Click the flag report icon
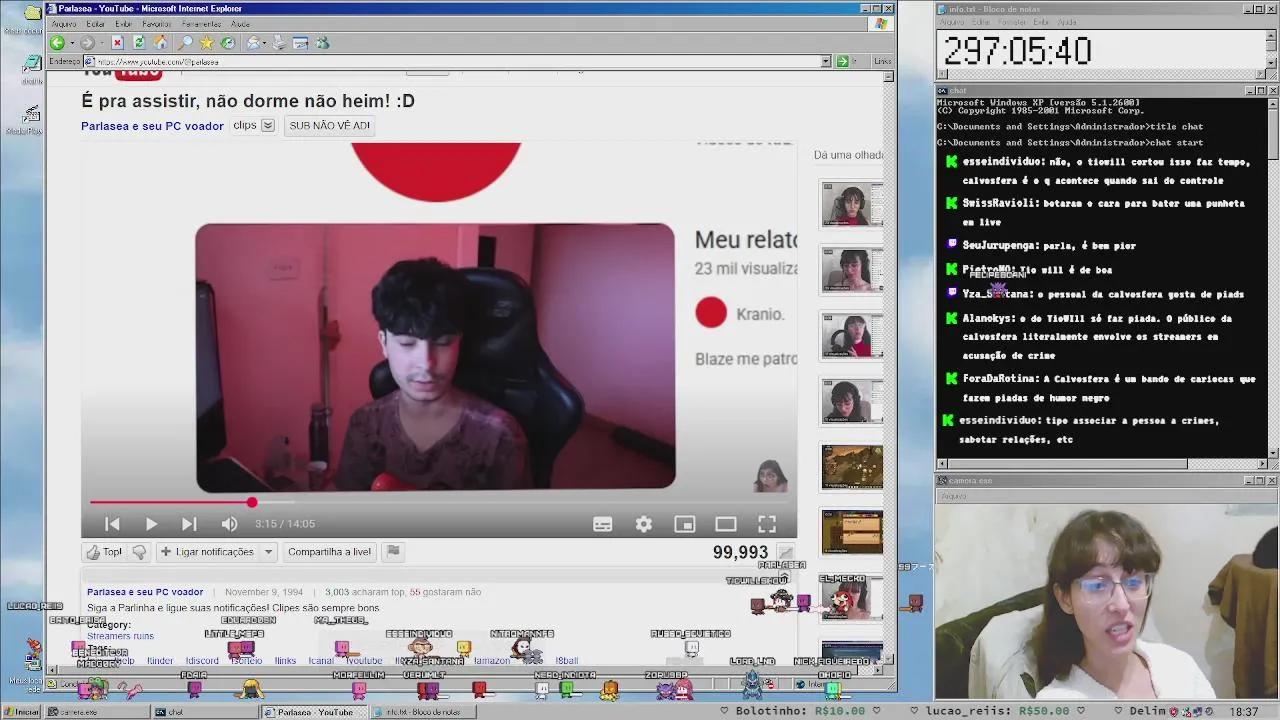The height and width of the screenshot is (720, 1280). coord(393,552)
